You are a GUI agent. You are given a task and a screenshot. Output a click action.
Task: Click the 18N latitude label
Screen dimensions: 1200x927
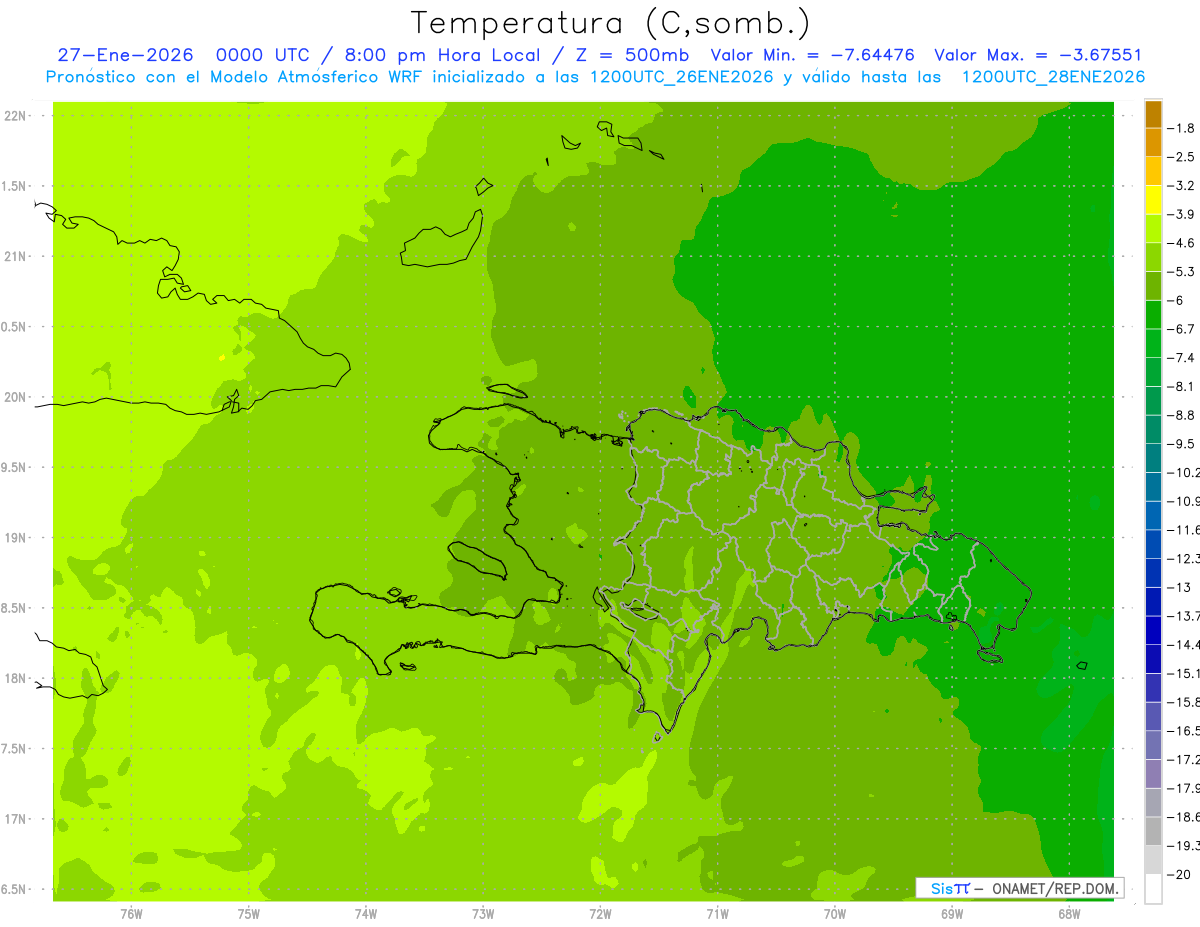[x=16, y=678]
